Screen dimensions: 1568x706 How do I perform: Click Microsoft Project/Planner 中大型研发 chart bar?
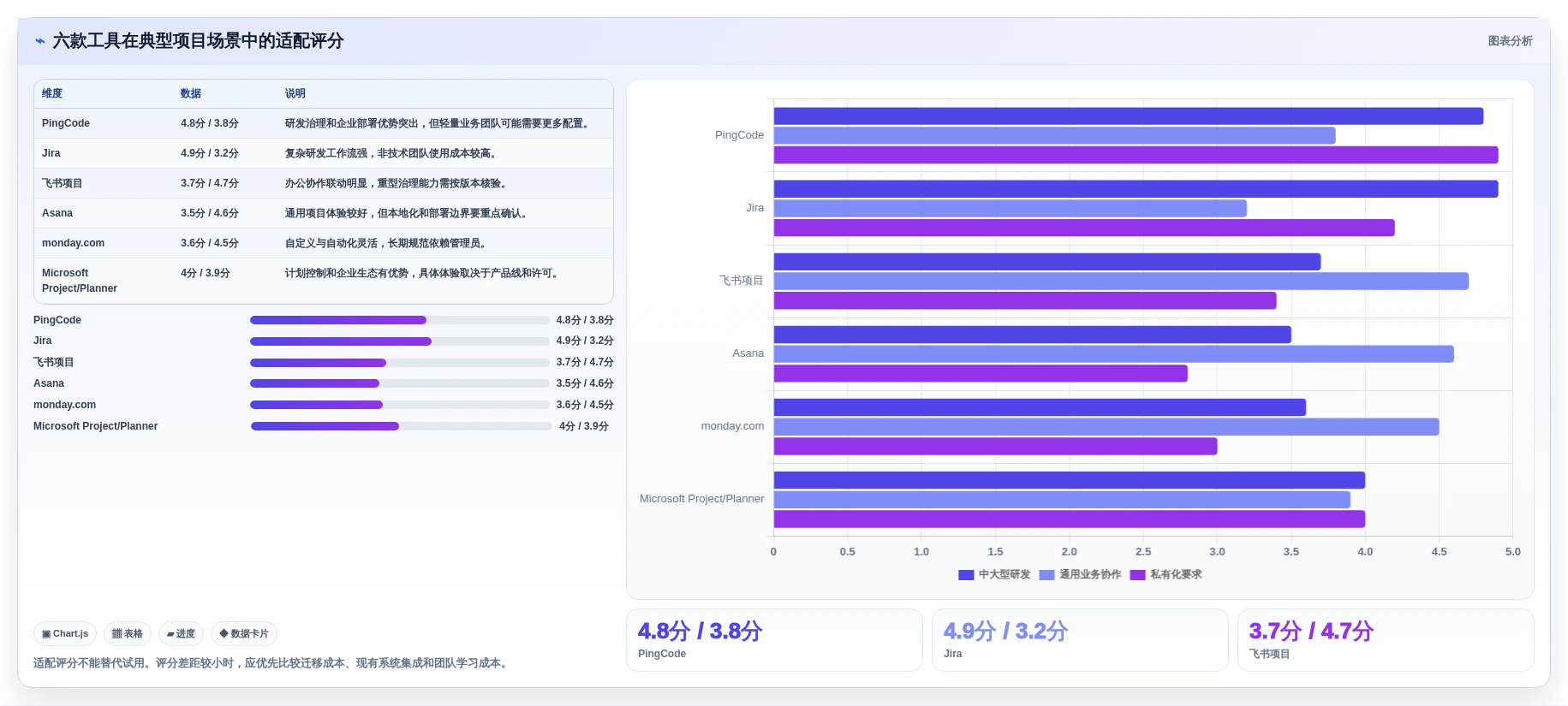tap(1070, 481)
